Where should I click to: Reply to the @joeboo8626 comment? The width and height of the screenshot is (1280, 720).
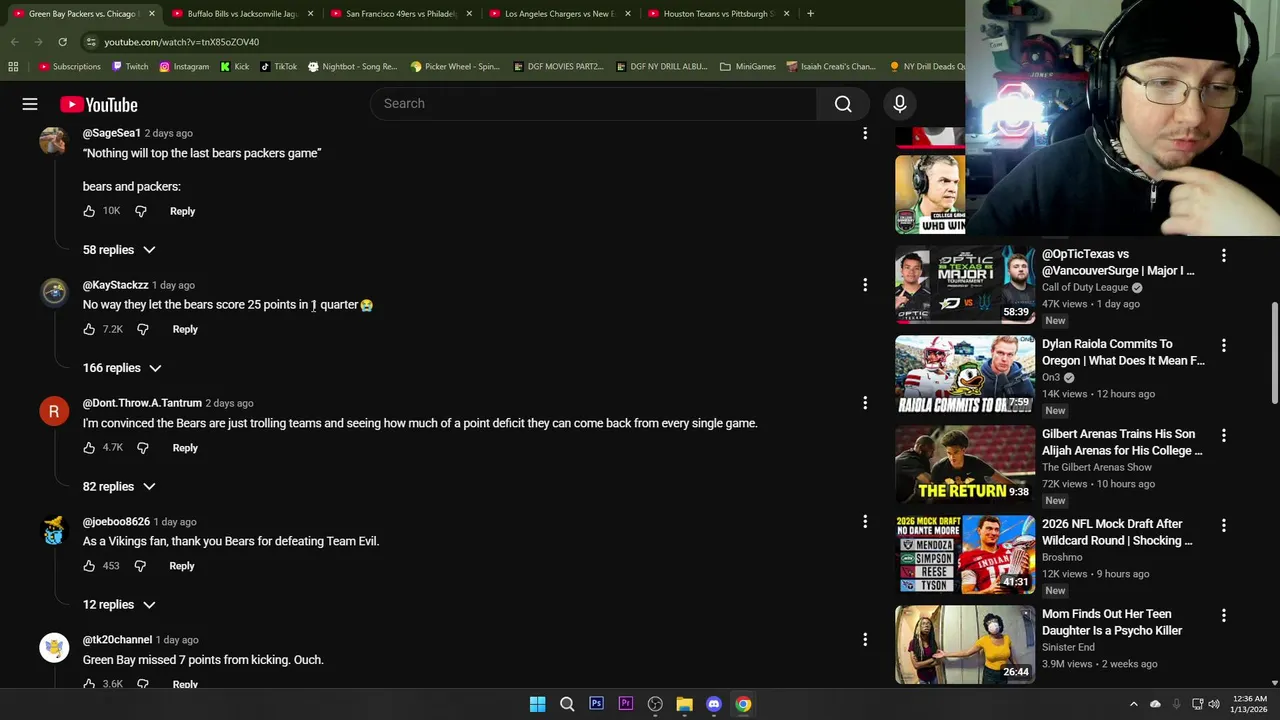182,566
